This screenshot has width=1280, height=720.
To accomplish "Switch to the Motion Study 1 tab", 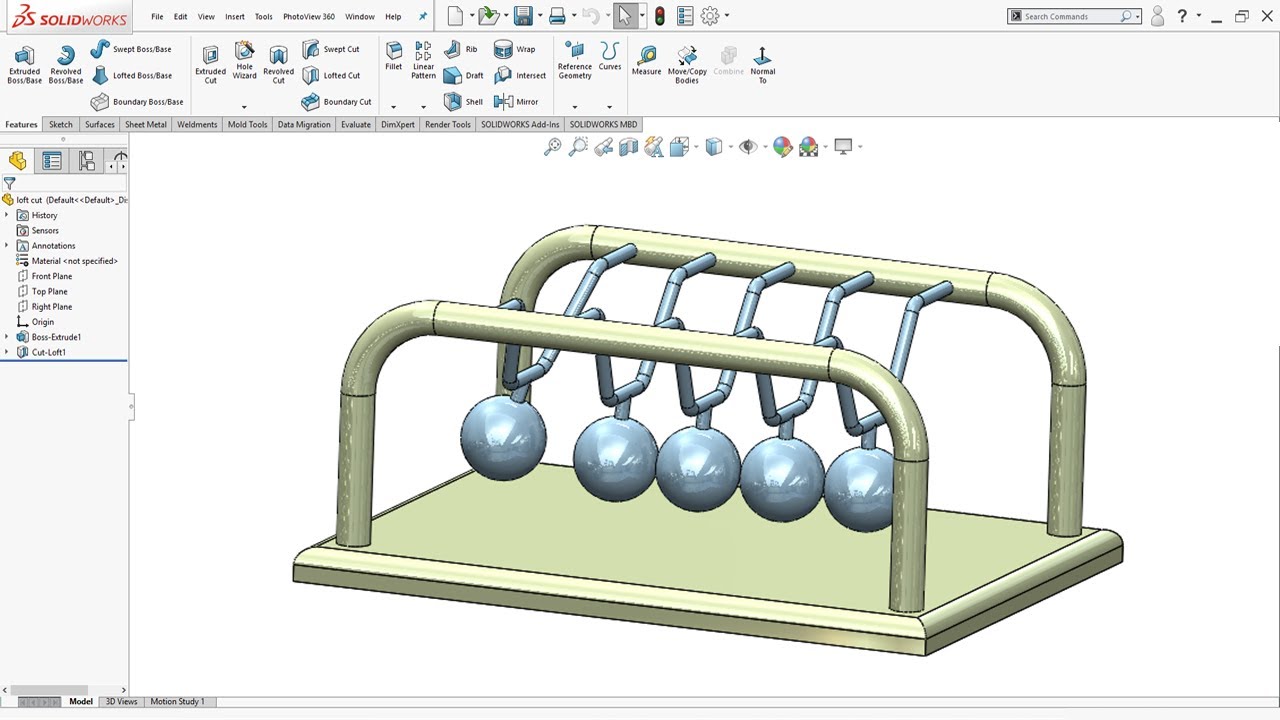I will tap(177, 702).
